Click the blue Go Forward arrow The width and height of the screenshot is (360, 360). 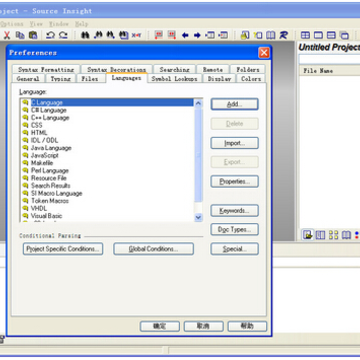pyautogui.click(x=197, y=35)
